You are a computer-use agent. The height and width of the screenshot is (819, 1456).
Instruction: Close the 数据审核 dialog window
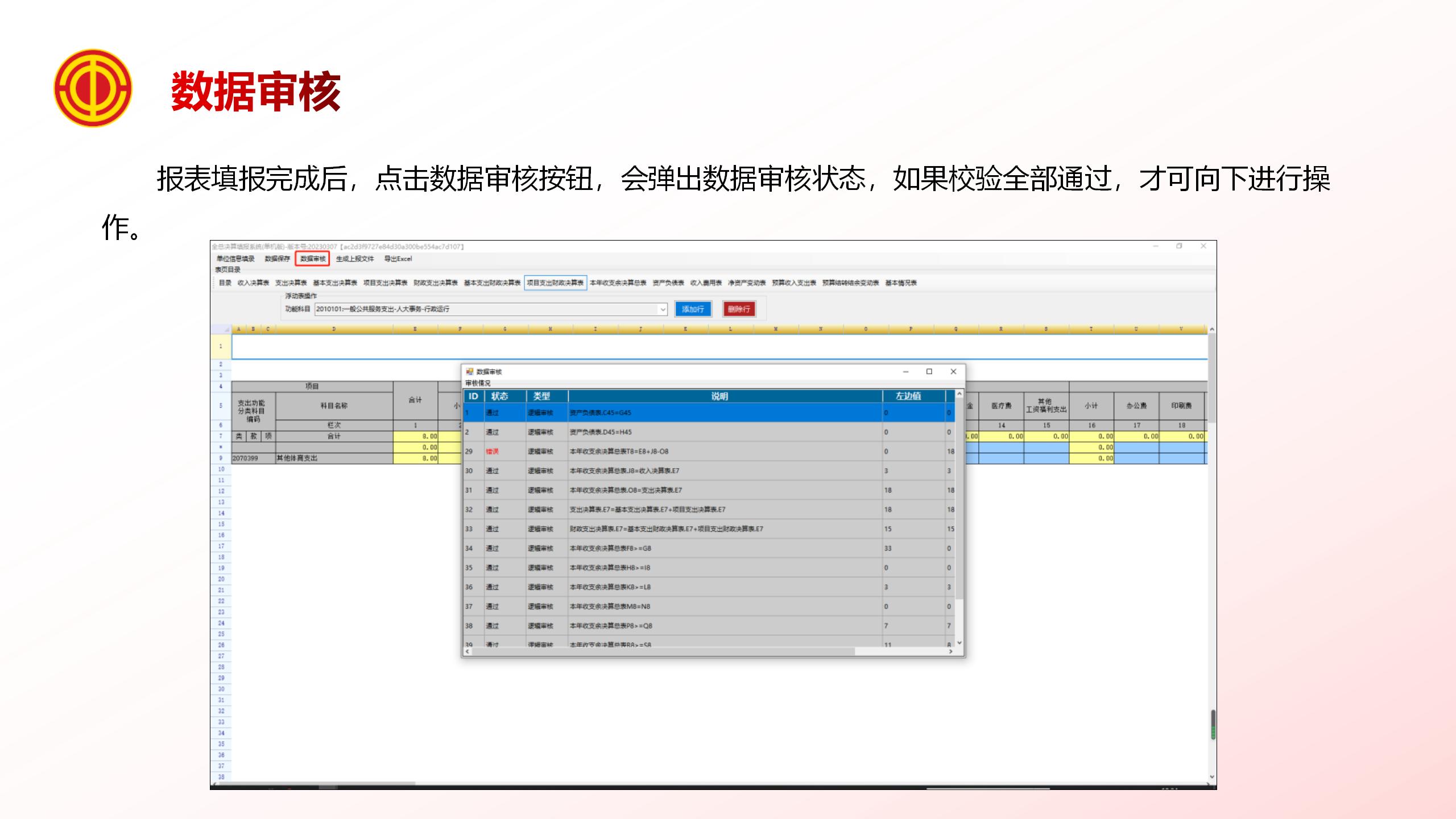(953, 371)
